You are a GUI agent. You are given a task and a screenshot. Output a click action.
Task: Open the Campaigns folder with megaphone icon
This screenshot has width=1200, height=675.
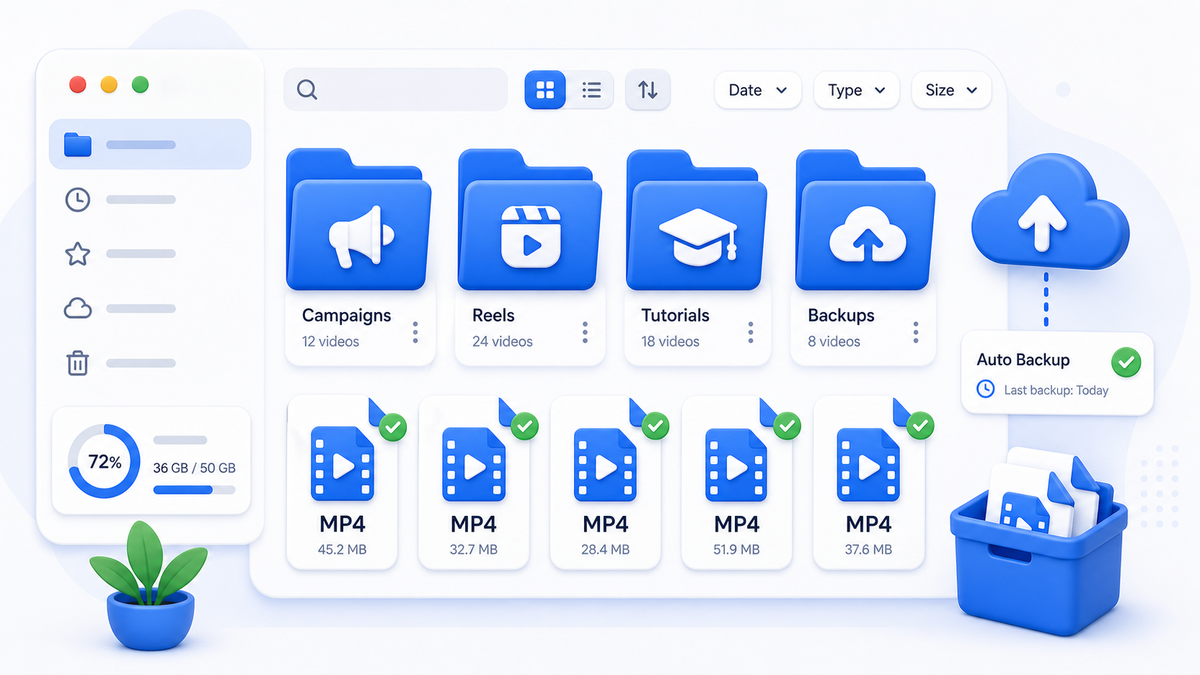pos(359,221)
